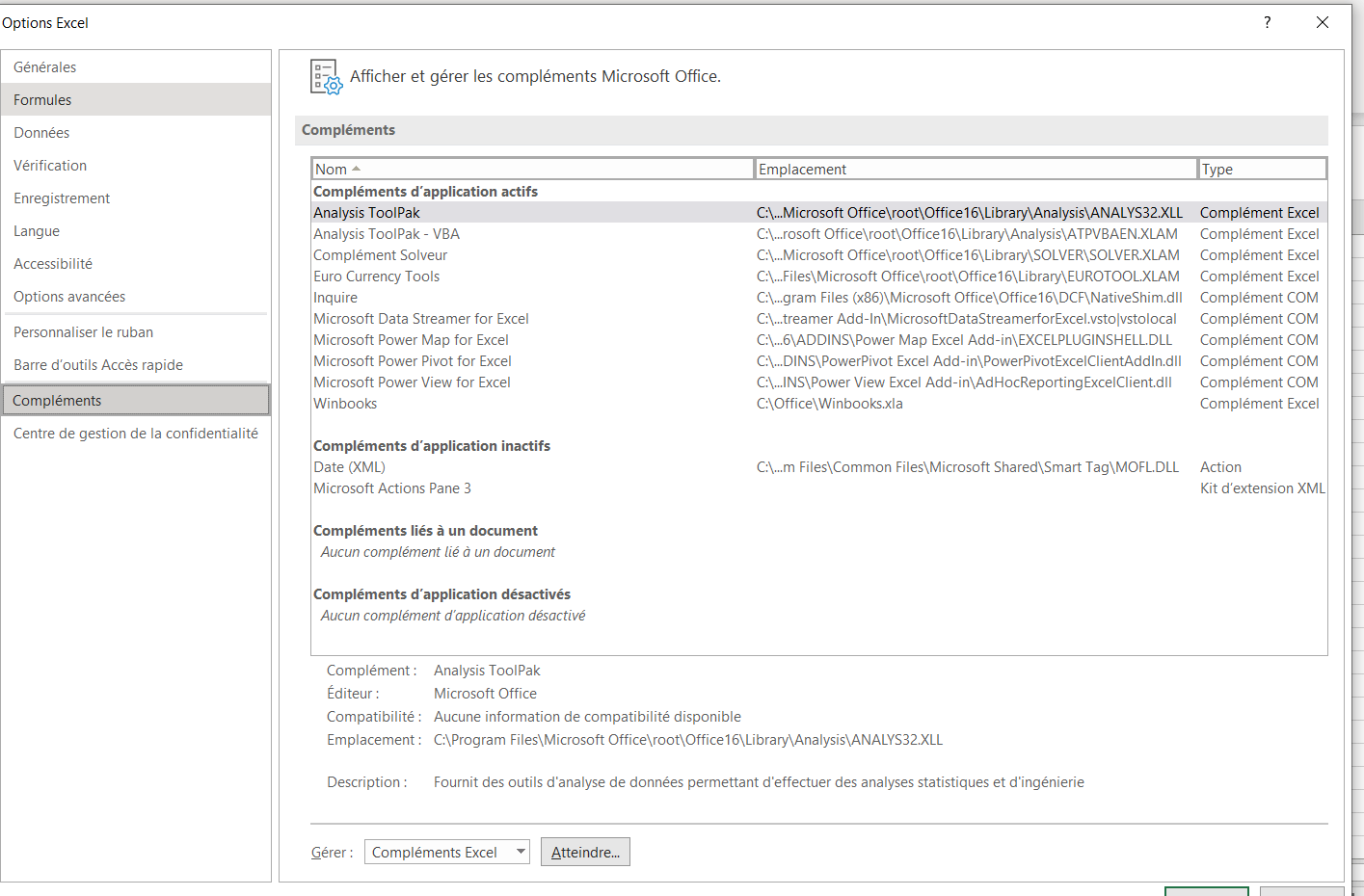Click the Action type cell for Date (XML)
Image resolution: width=1364 pixels, height=896 pixels.
coord(1220,467)
